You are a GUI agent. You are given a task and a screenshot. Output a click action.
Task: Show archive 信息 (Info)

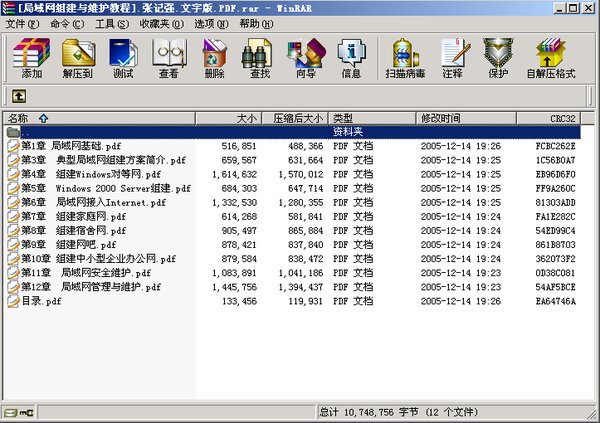point(351,58)
